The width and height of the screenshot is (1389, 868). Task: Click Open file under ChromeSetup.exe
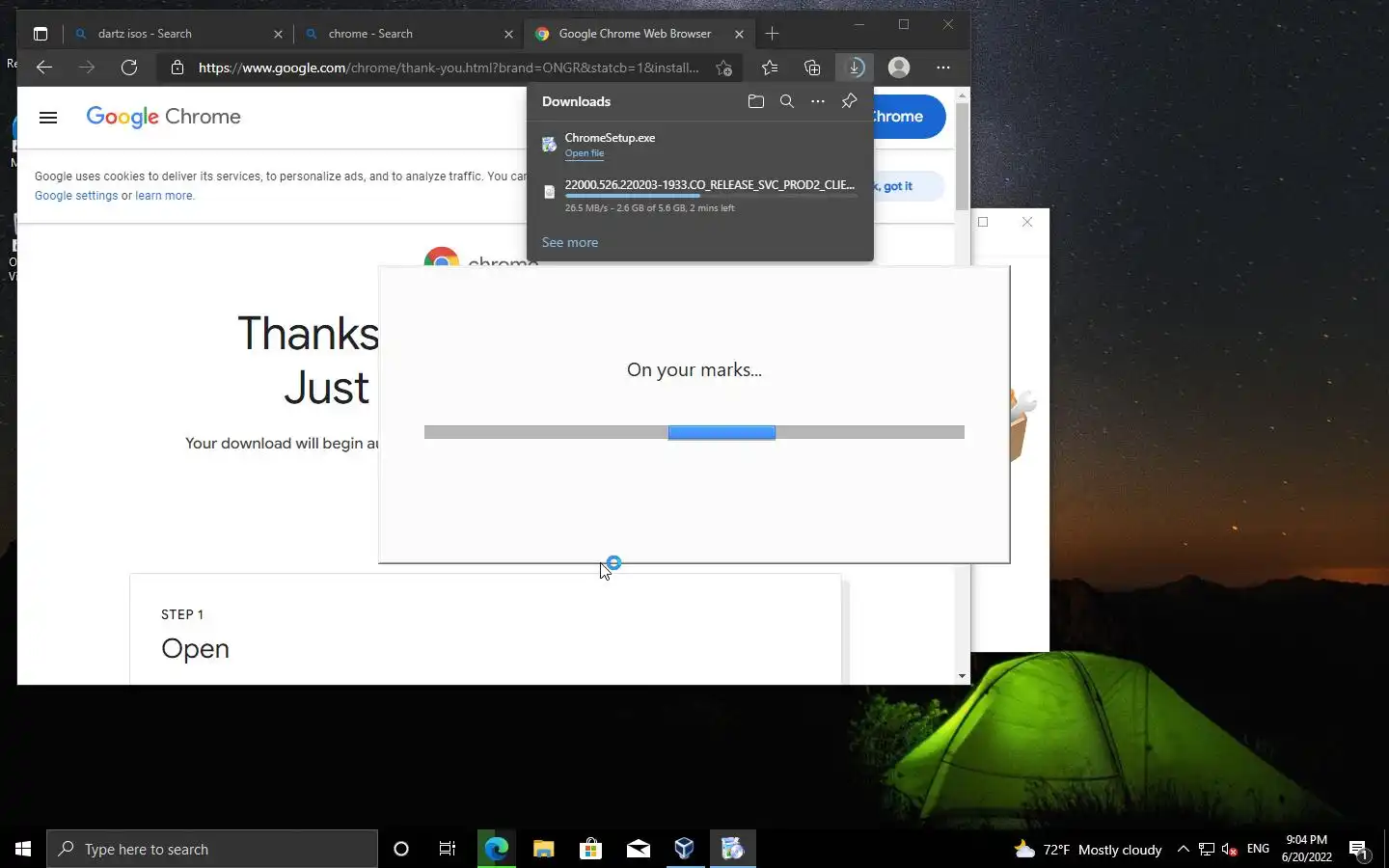[585, 153]
